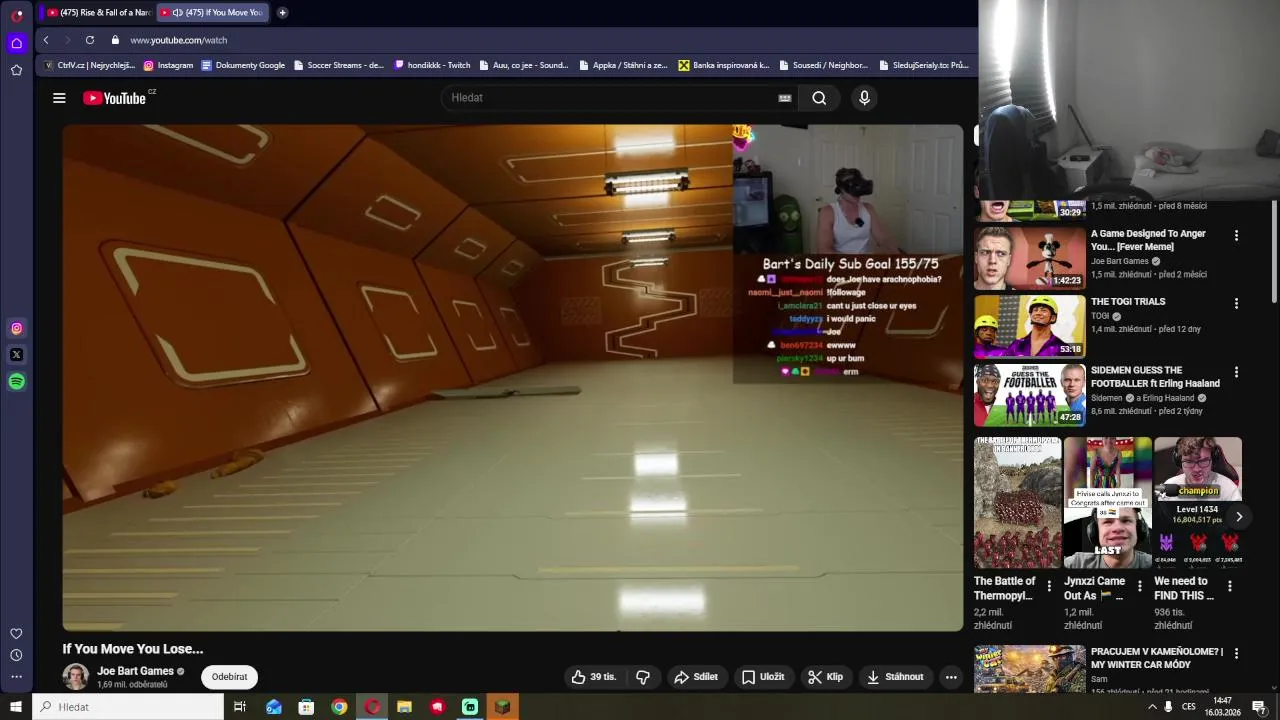This screenshot has height=720, width=1280.
Task: Open sidebar three-dots more options
Action: click(x=16, y=676)
